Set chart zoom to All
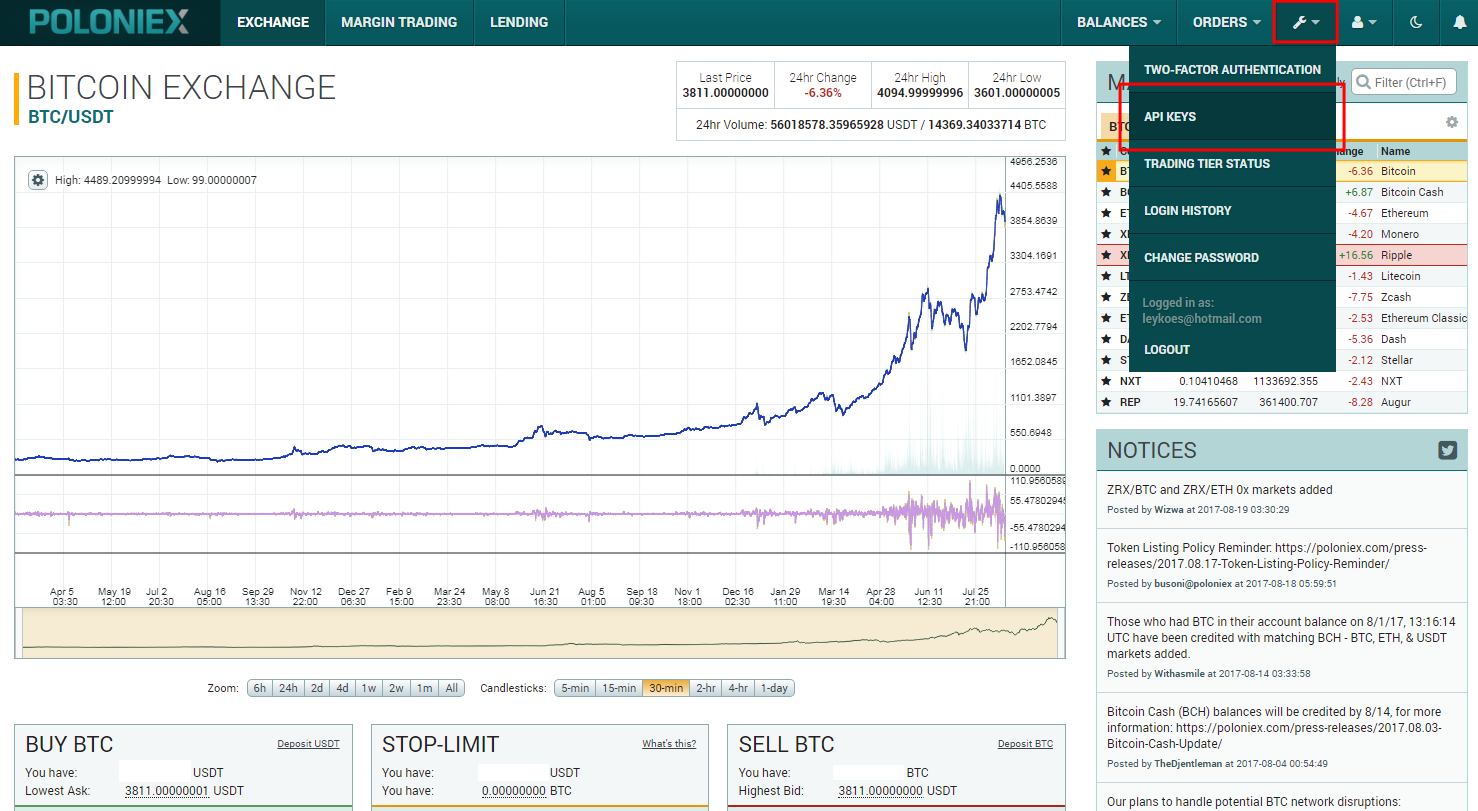This screenshot has height=811, width=1478. (x=452, y=688)
